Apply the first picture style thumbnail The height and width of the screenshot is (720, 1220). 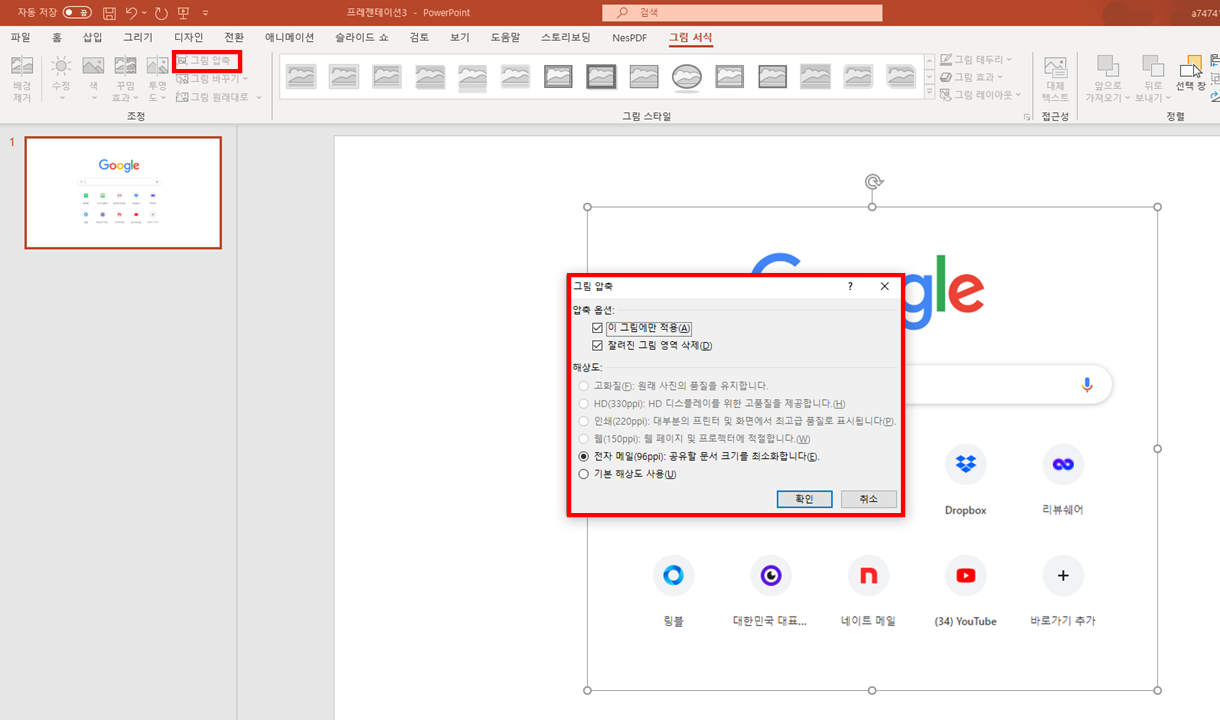301,76
